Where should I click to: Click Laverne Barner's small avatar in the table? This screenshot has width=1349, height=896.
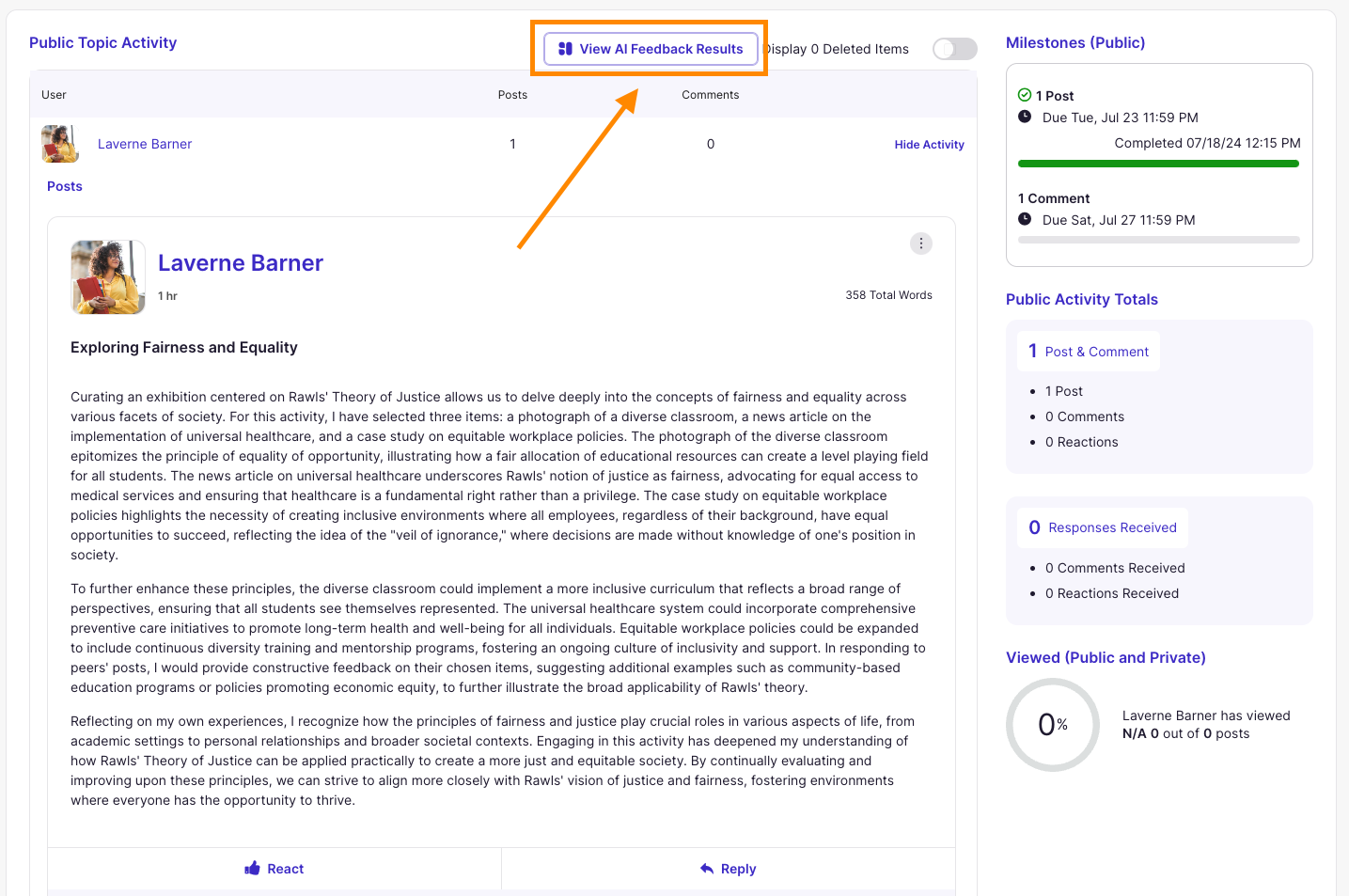60,144
